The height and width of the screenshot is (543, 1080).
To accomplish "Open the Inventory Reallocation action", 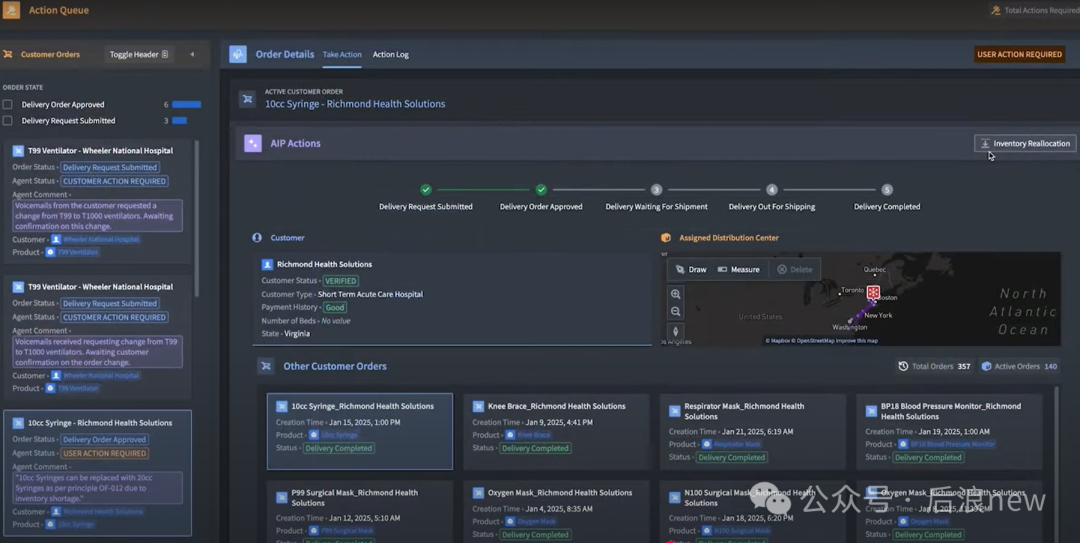I will pos(1025,144).
